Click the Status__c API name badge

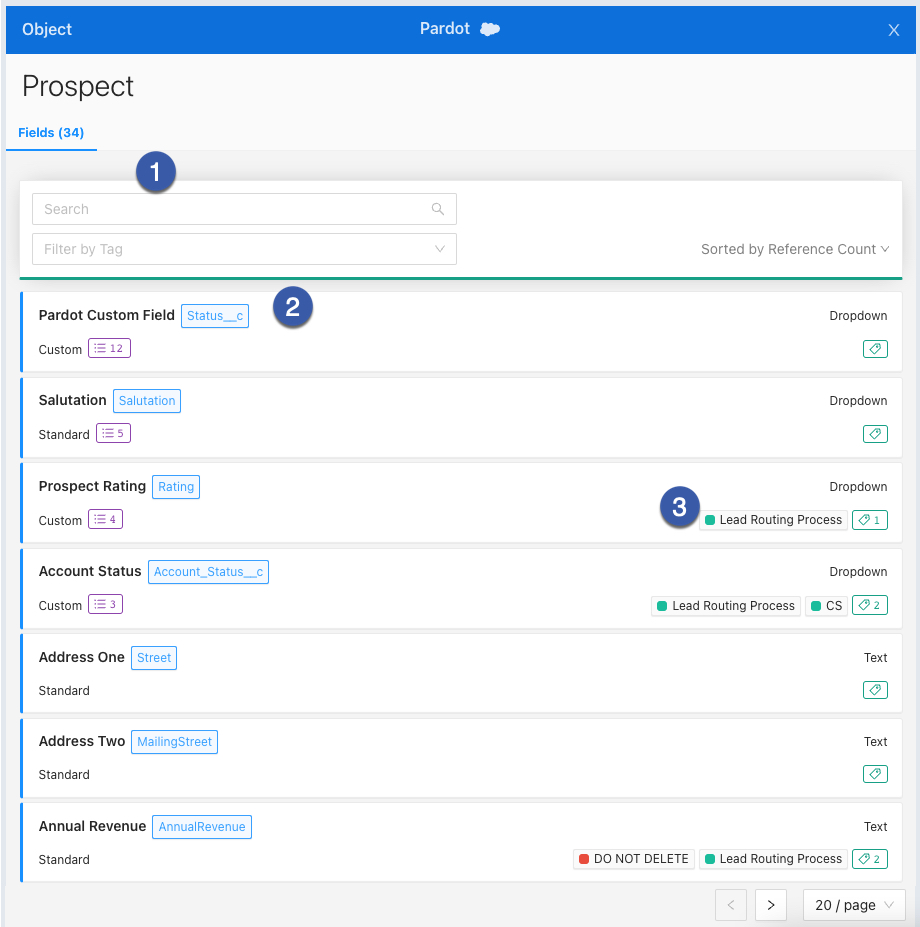click(215, 316)
